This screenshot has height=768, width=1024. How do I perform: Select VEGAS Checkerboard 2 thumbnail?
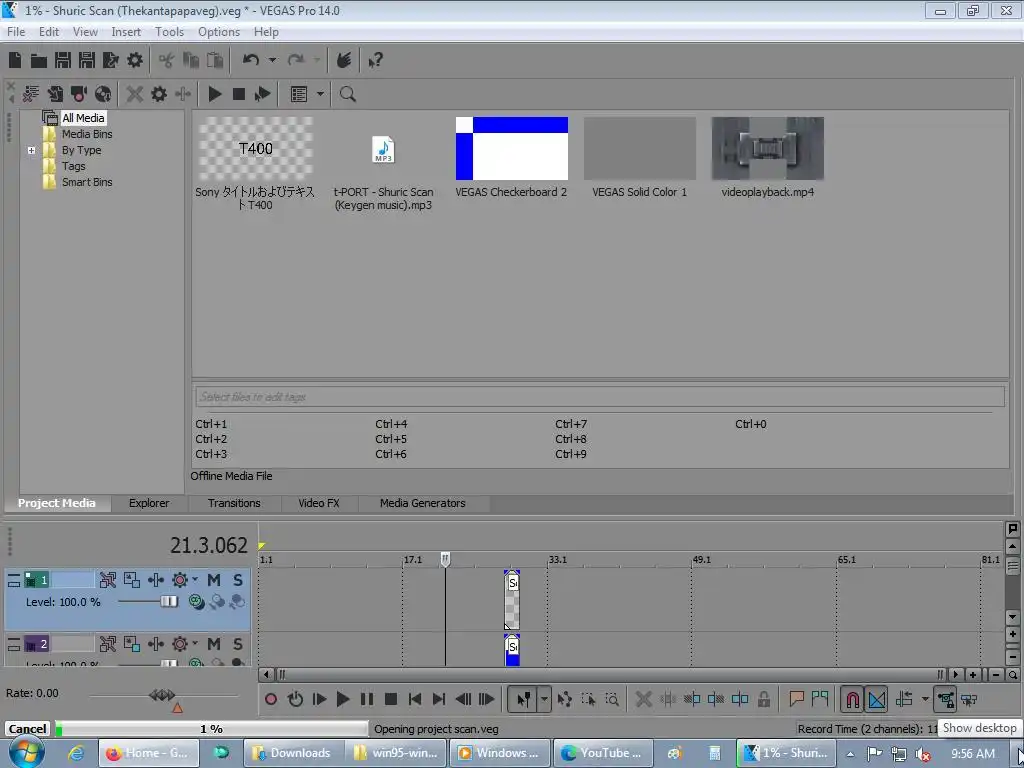[511, 148]
